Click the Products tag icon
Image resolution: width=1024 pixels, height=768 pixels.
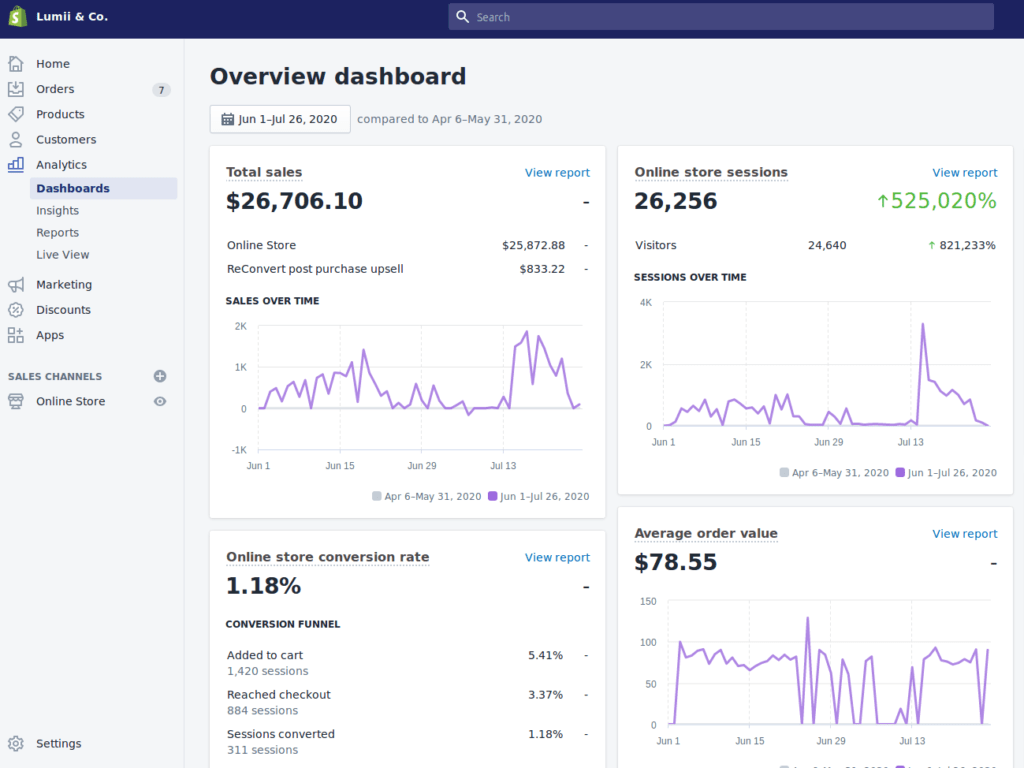16,114
